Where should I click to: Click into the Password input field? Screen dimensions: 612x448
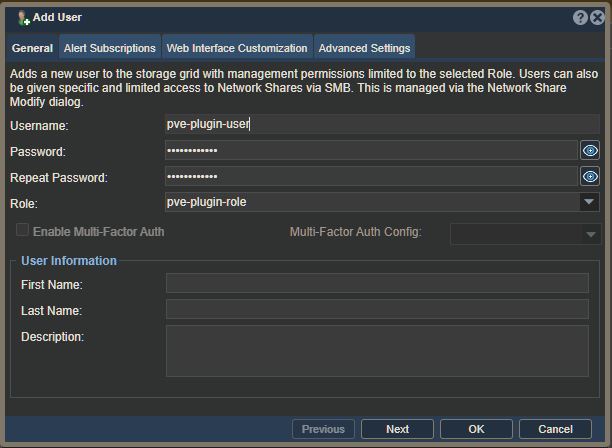click(371, 150)
